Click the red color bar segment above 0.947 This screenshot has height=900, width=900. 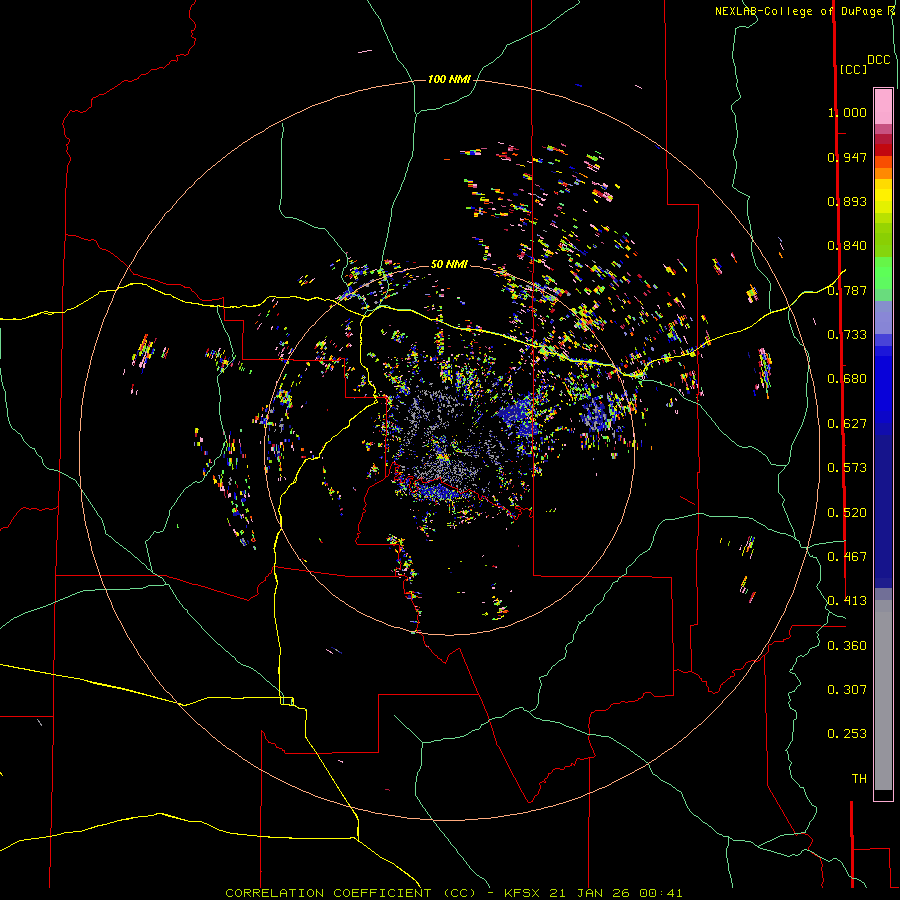click(x=883, y=149)
